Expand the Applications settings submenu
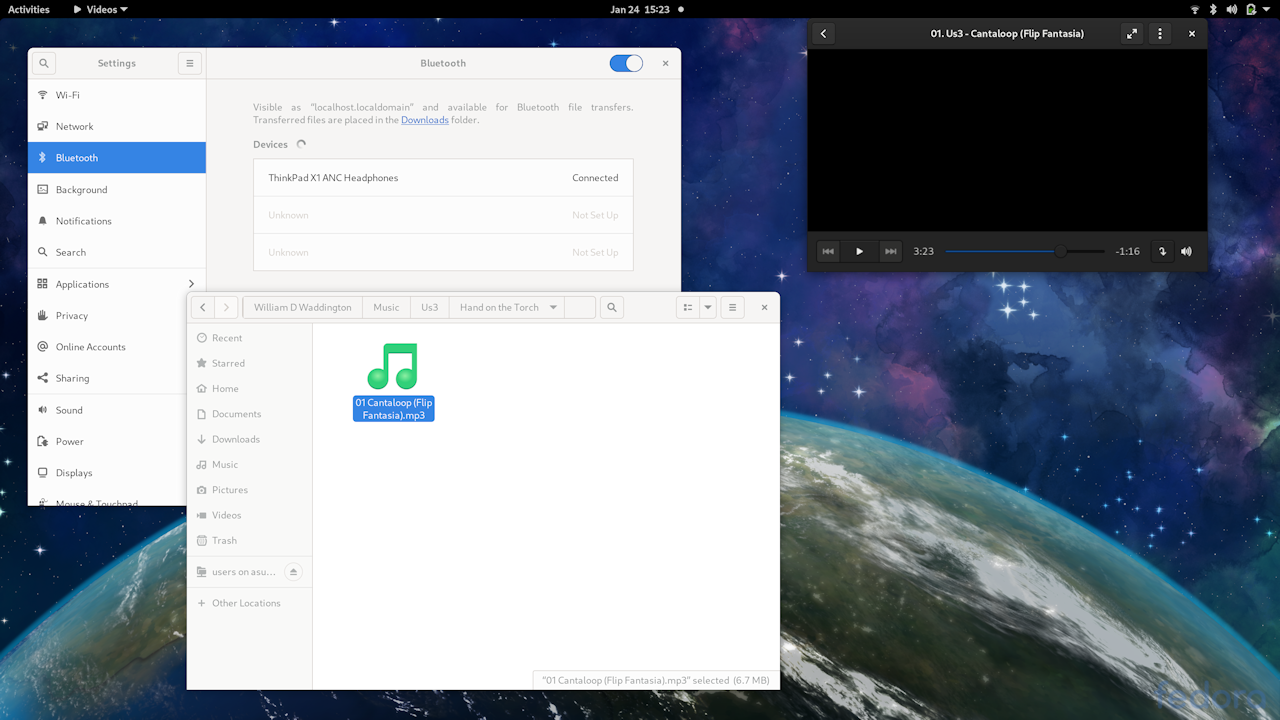The height and width of the screenshot is (720, 1280). point(117,284)
